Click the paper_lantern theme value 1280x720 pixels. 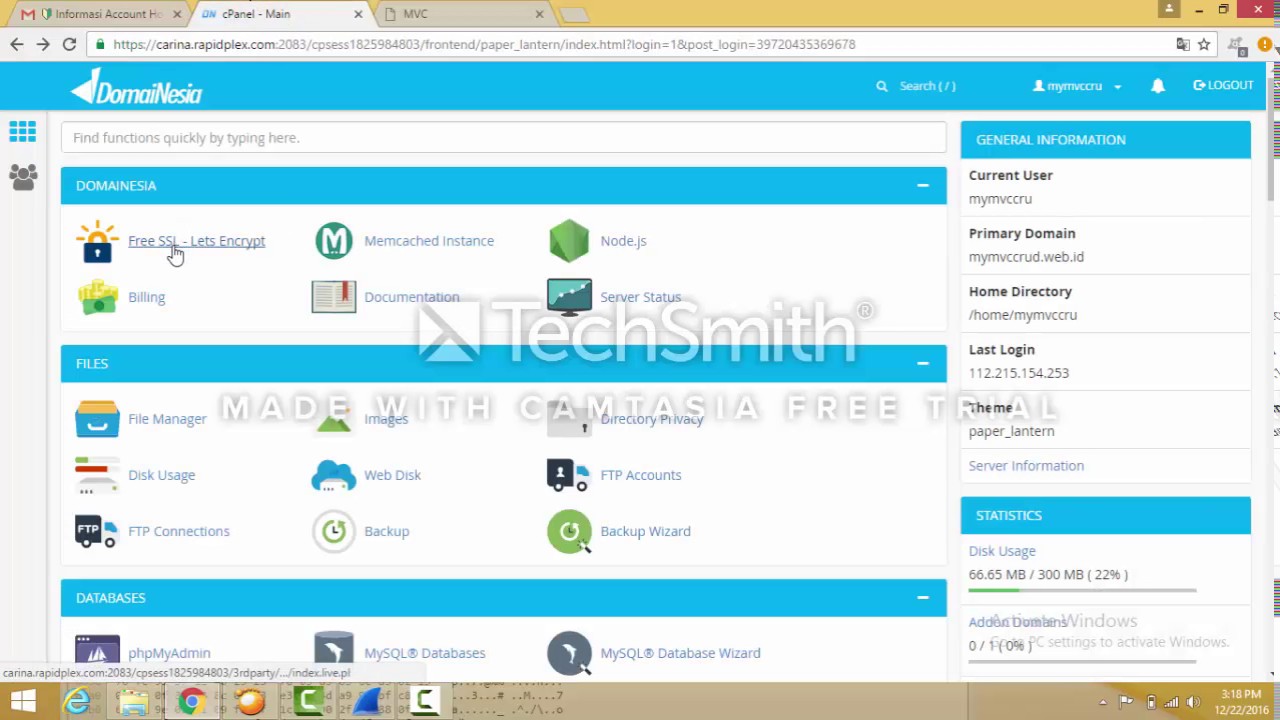1011,431
